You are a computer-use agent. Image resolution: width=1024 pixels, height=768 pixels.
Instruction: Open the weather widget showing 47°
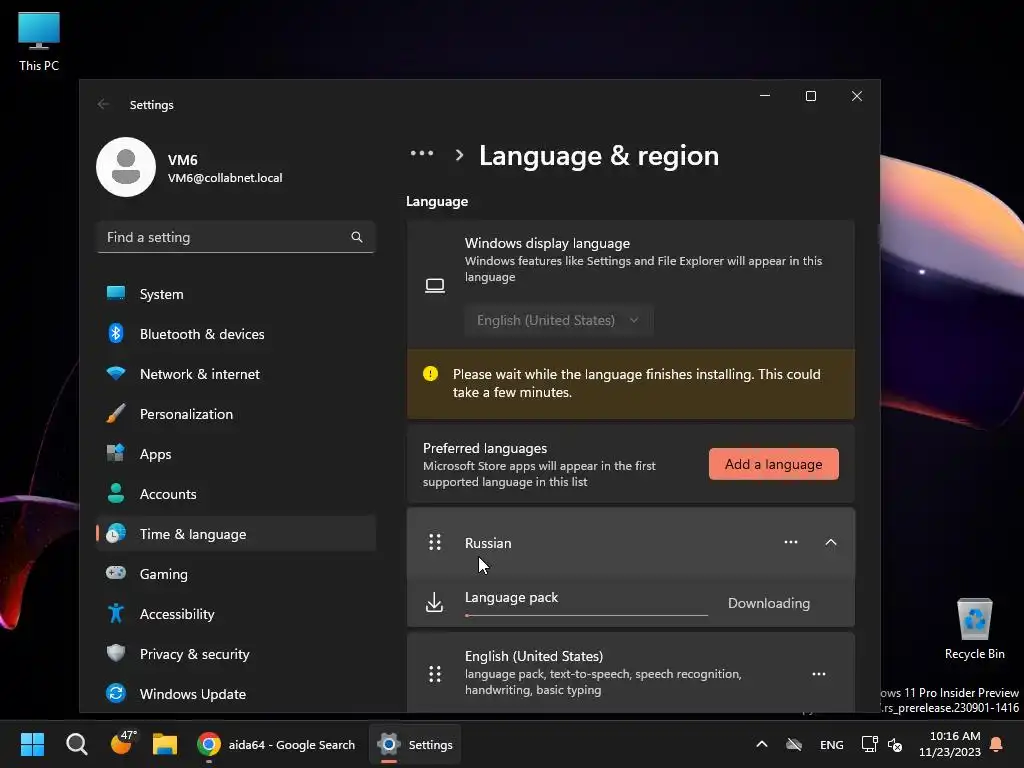pos(122,743)
